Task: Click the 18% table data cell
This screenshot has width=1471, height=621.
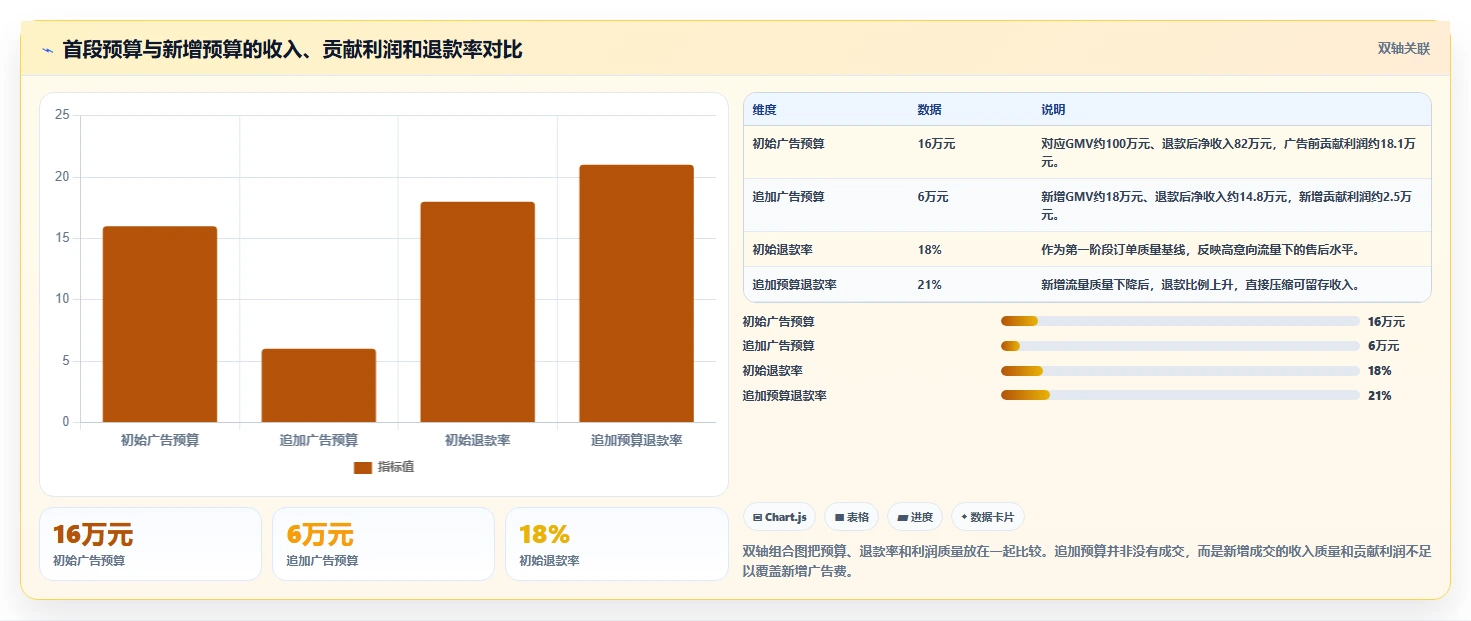Action: (x=929, y=249)
